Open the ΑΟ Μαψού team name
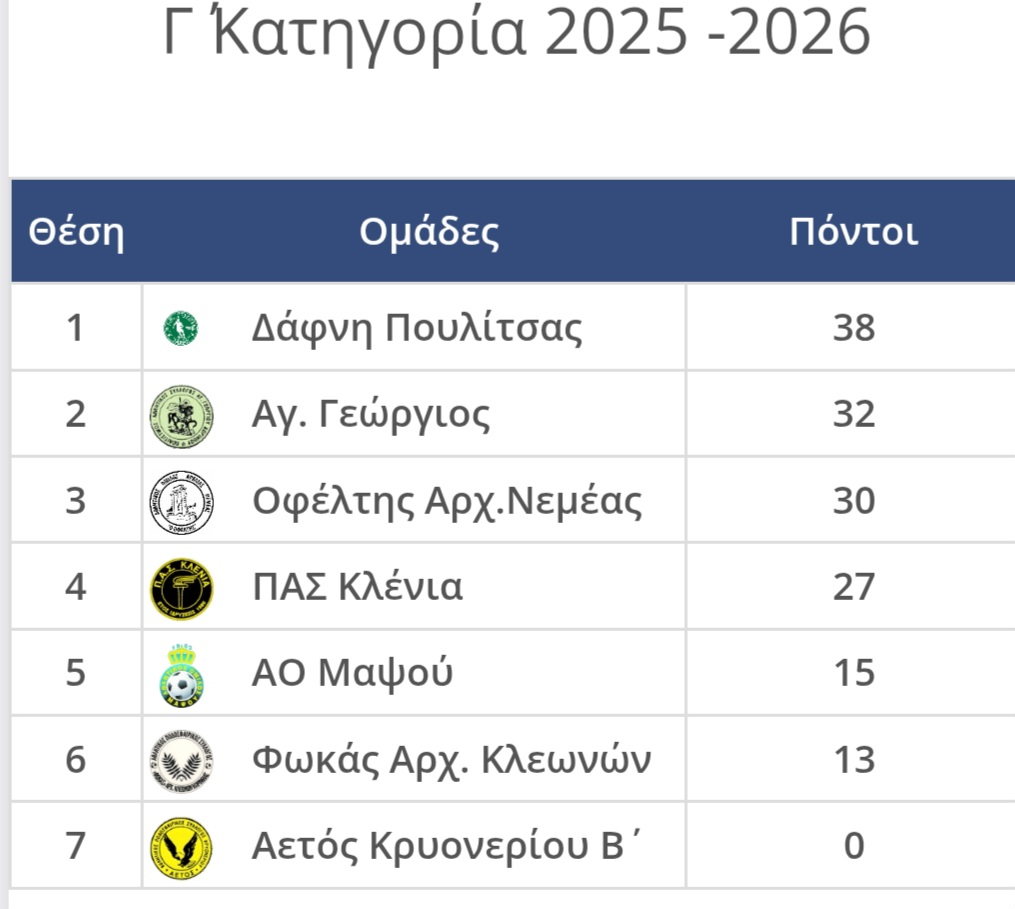Viewport: 1015px width, 909px height. point(352,673)
